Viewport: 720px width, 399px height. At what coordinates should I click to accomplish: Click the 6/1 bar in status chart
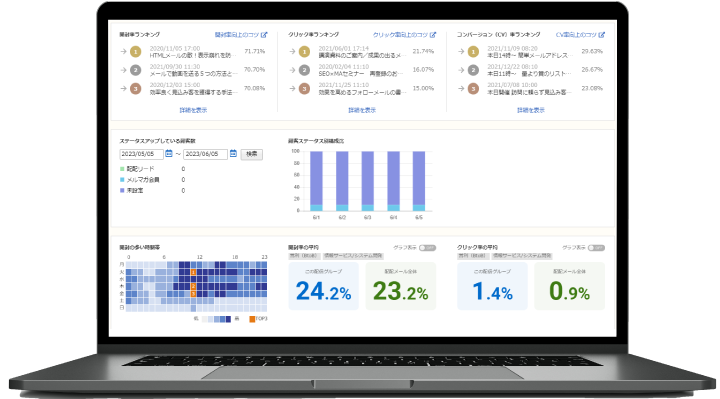pyautogui.click(x=316, y=181)
